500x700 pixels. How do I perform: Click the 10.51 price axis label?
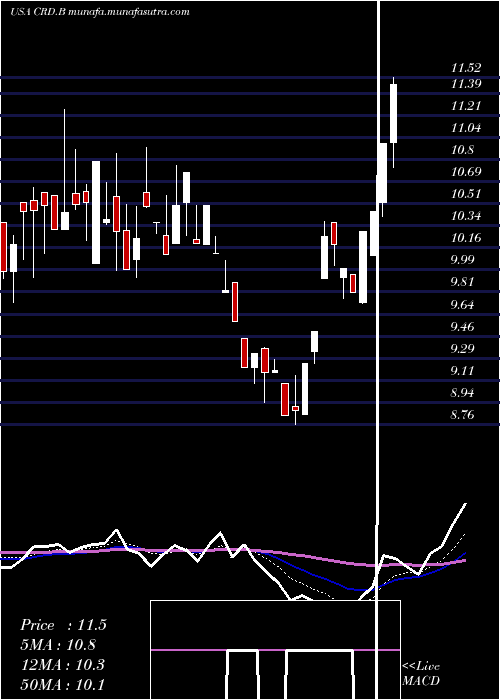click(x=466, y=194)
